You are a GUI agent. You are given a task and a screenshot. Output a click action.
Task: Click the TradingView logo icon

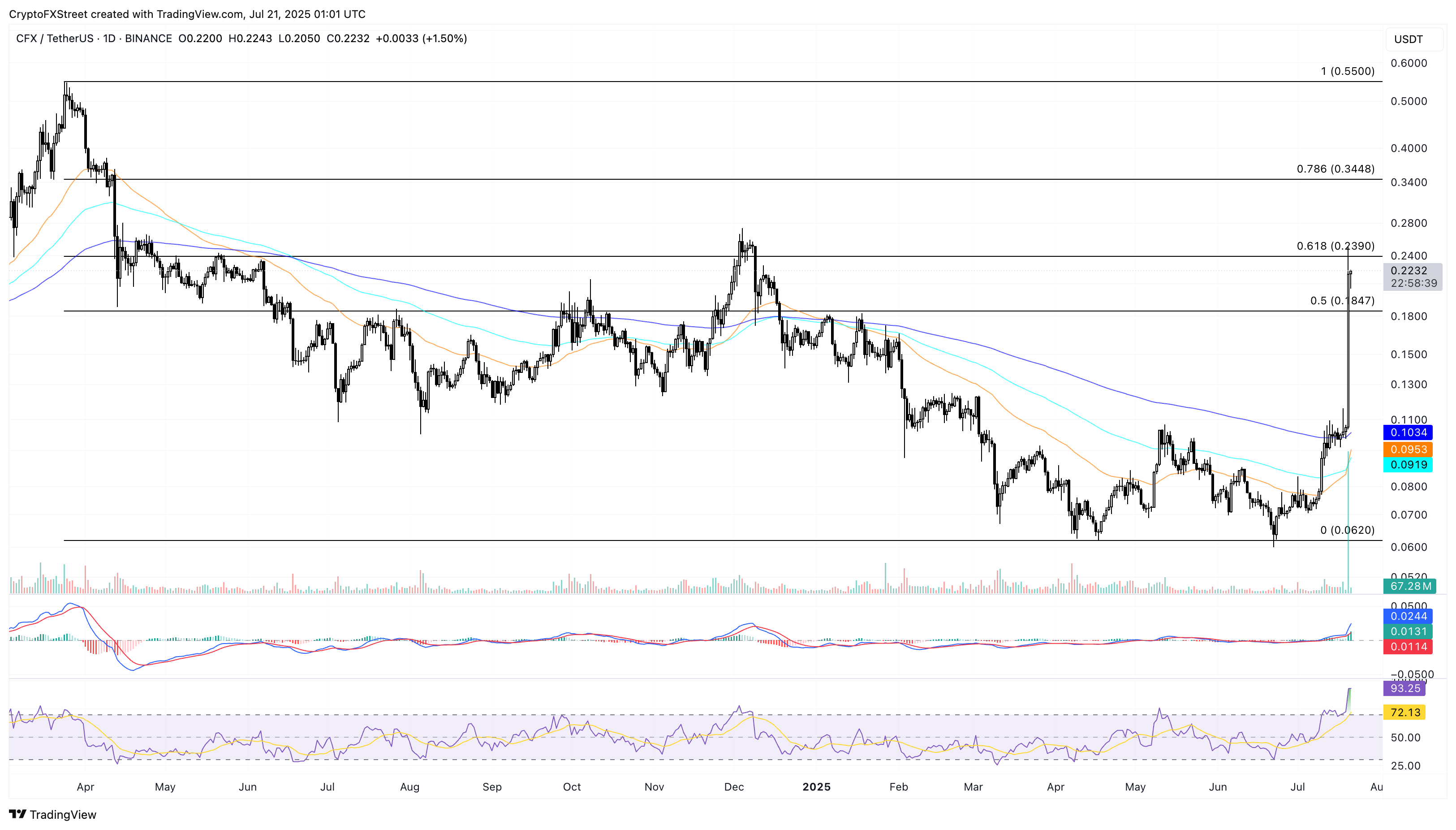(x=17, y=814)
